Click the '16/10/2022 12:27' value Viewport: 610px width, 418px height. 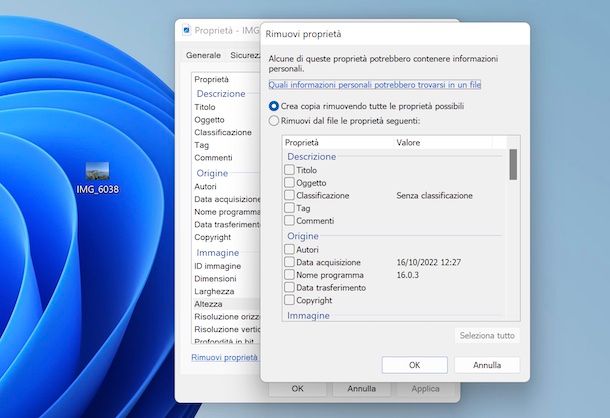point(429,262)
